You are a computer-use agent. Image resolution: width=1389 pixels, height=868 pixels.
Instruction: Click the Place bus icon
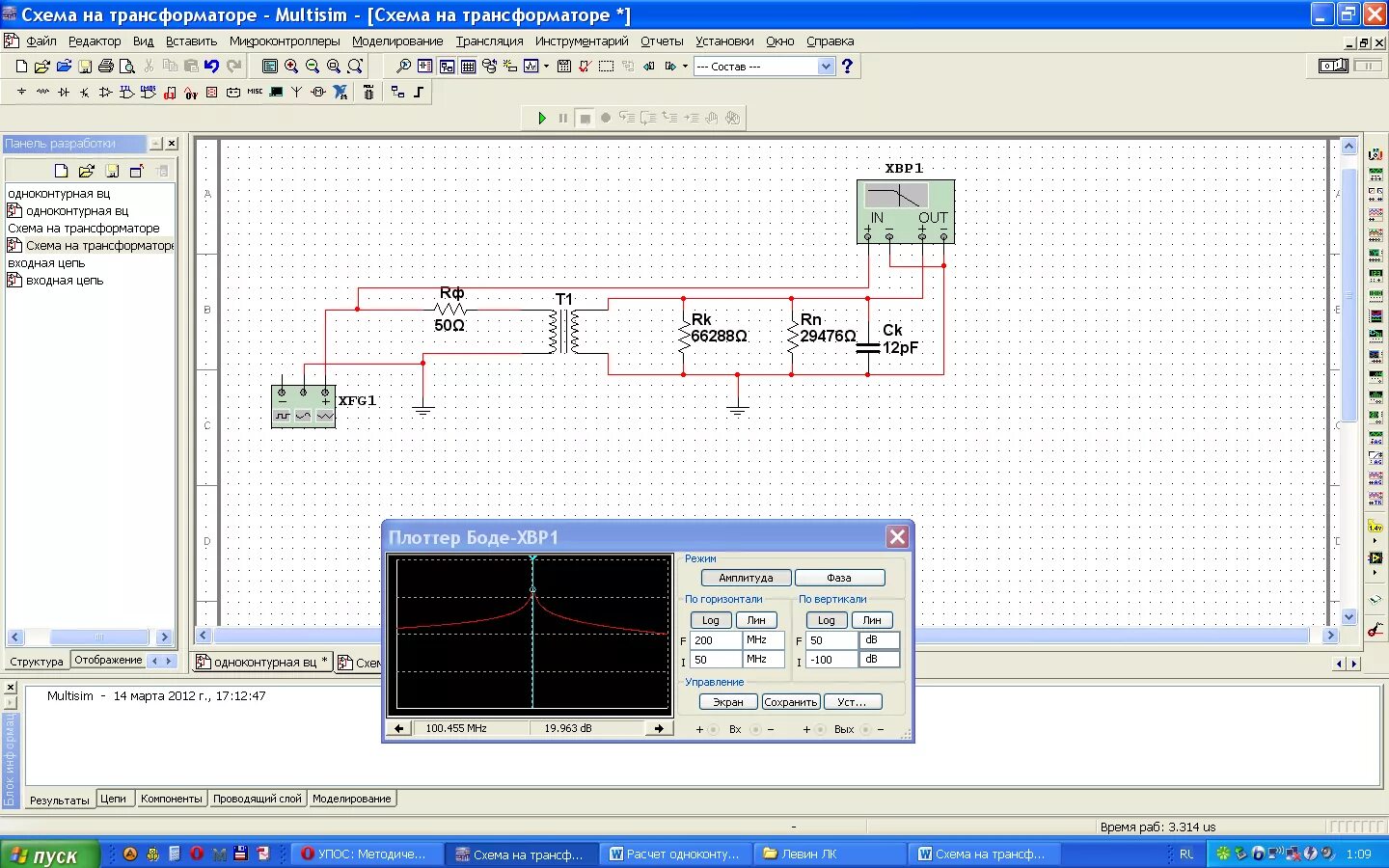[x=419, y=93]
